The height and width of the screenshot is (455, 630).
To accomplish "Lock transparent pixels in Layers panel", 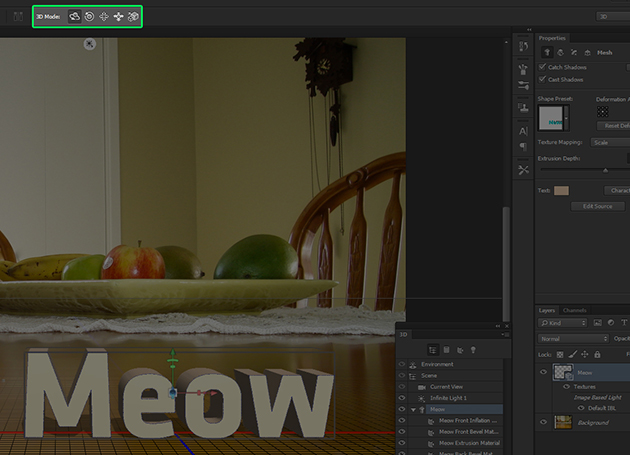I will click(560, 355).
